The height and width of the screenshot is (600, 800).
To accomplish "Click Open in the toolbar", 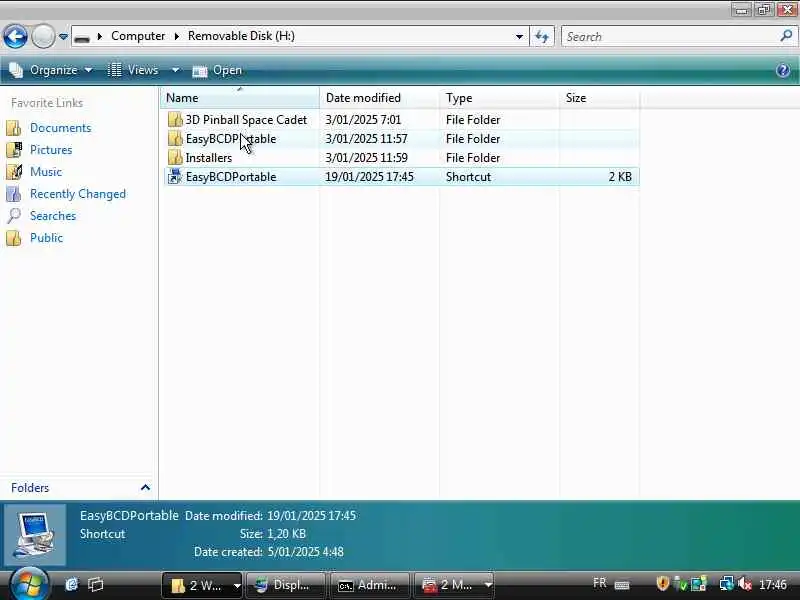I will 217,70.
